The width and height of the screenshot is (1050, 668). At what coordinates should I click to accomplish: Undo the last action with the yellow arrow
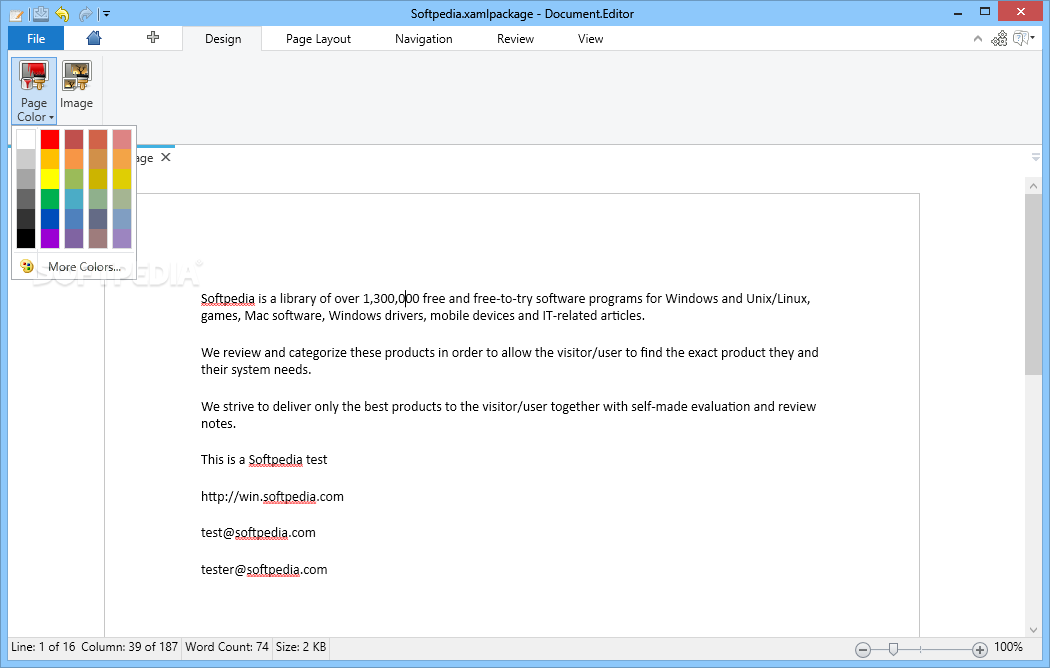pyautogui.click(x=62, y=13)
